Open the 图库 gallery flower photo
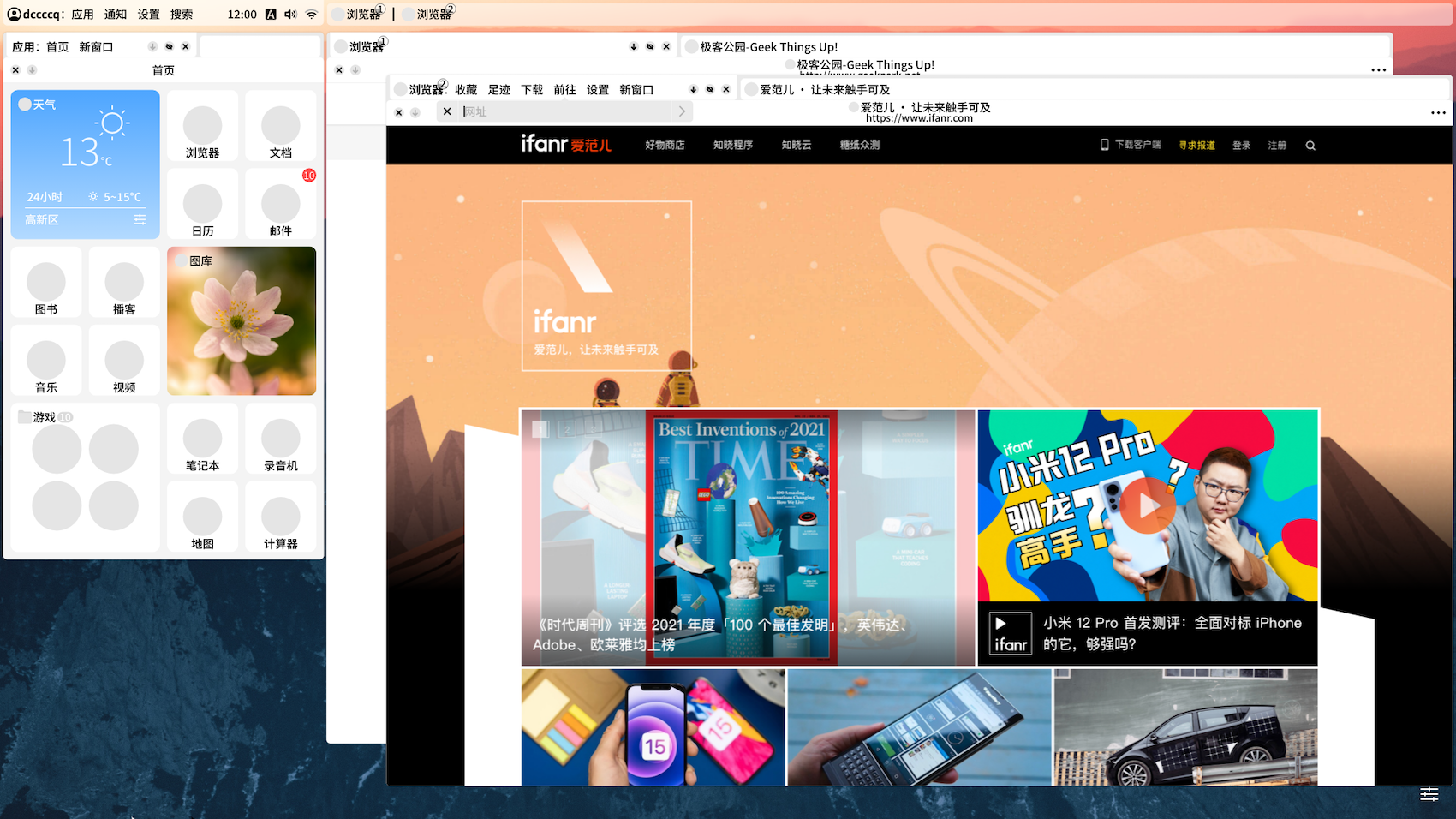The width and height of the screenshot is (1456, 819). [x=242, y=321]
